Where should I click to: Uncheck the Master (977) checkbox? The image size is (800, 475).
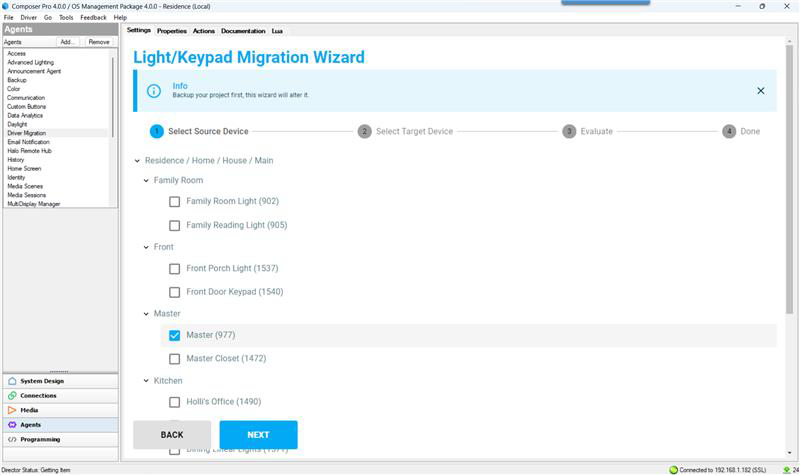pos(174,335)
